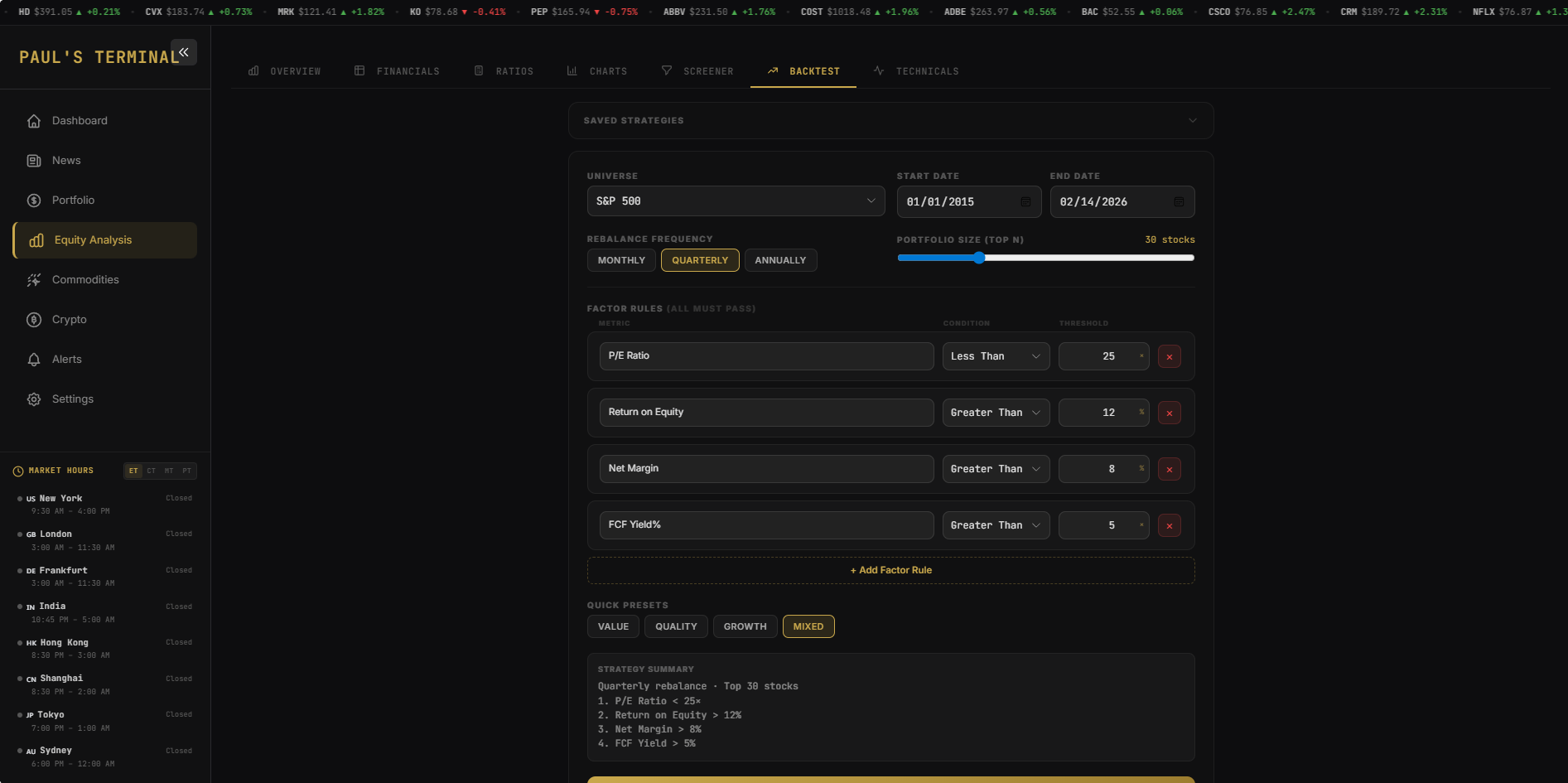Select the ANNUALLY rebalance option
1568x783 pixels.
779,259
